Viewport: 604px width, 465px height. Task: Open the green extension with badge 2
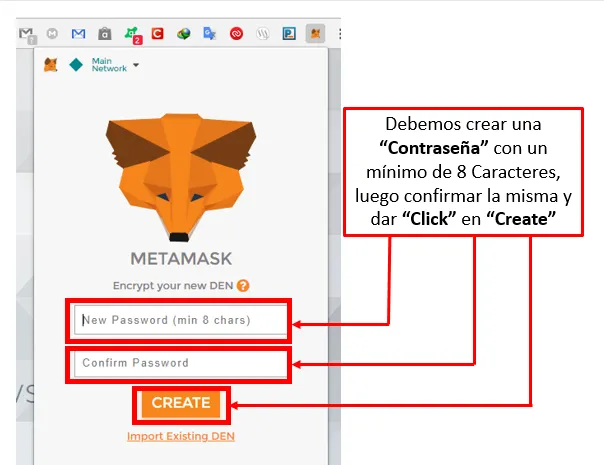click(133, 35)
